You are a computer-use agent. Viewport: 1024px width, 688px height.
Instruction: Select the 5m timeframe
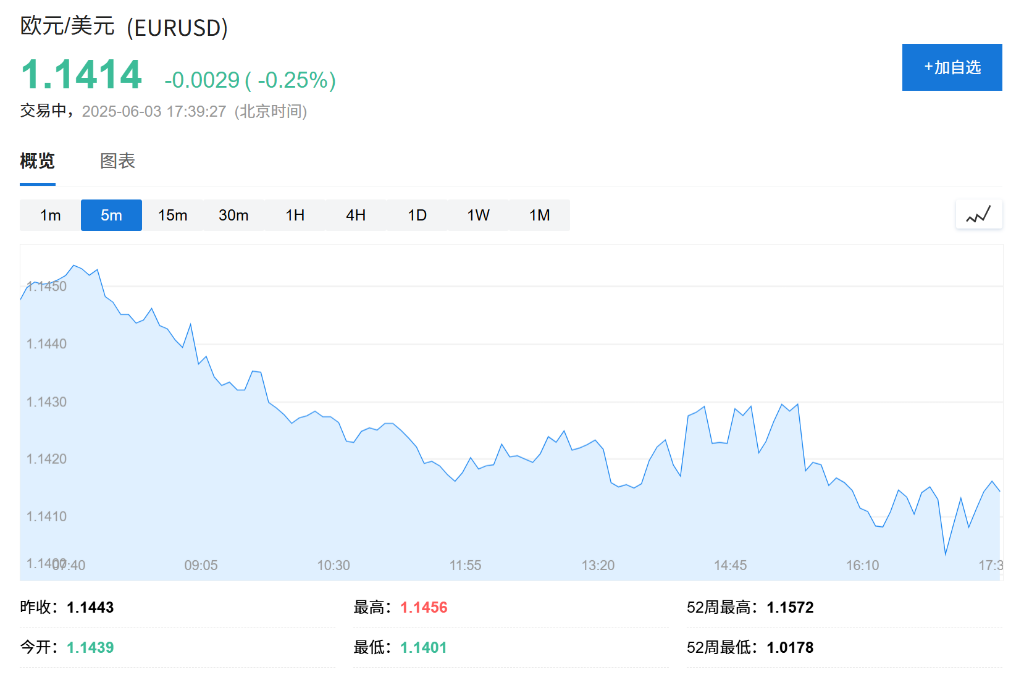pos(111,215)
